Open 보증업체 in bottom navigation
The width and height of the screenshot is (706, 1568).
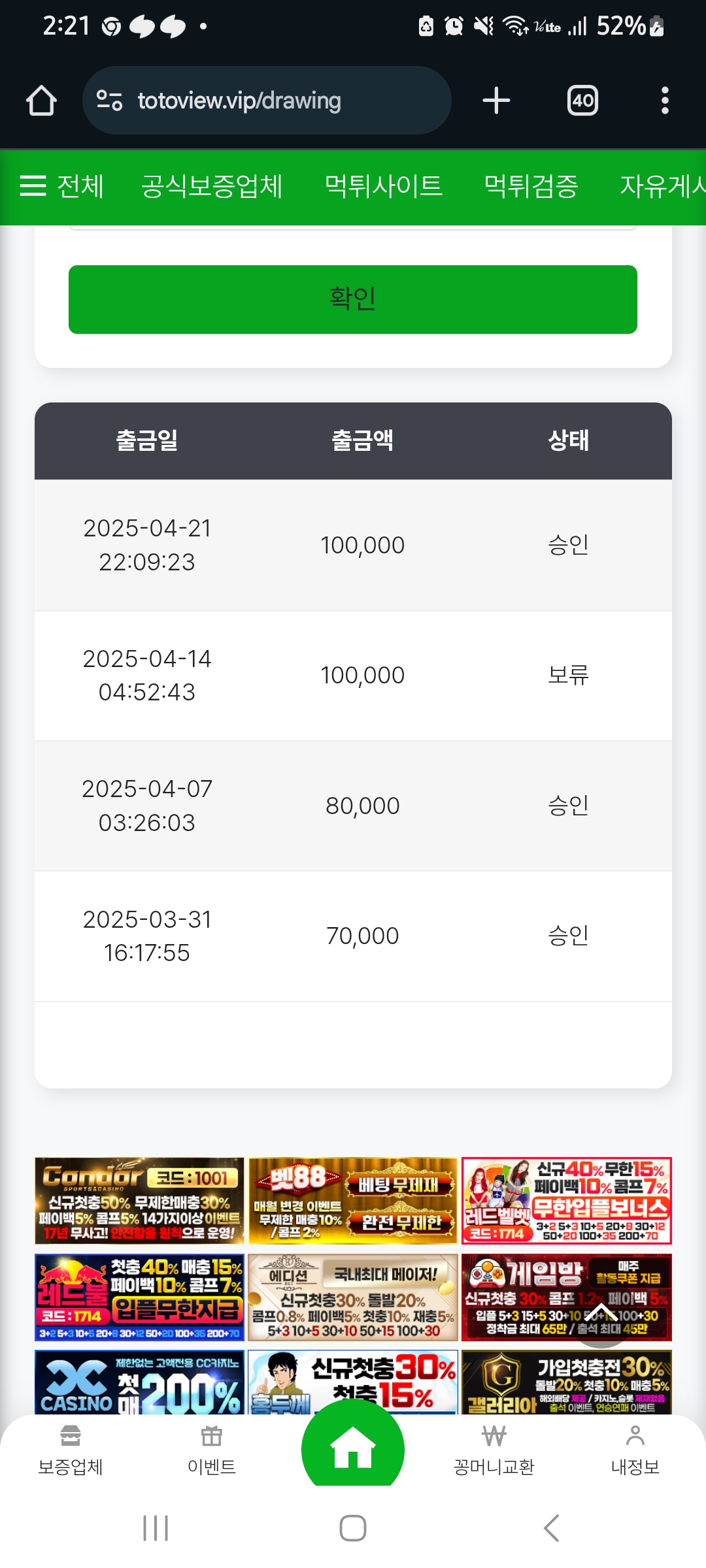pyautogui.click(x=71, y=1450)
